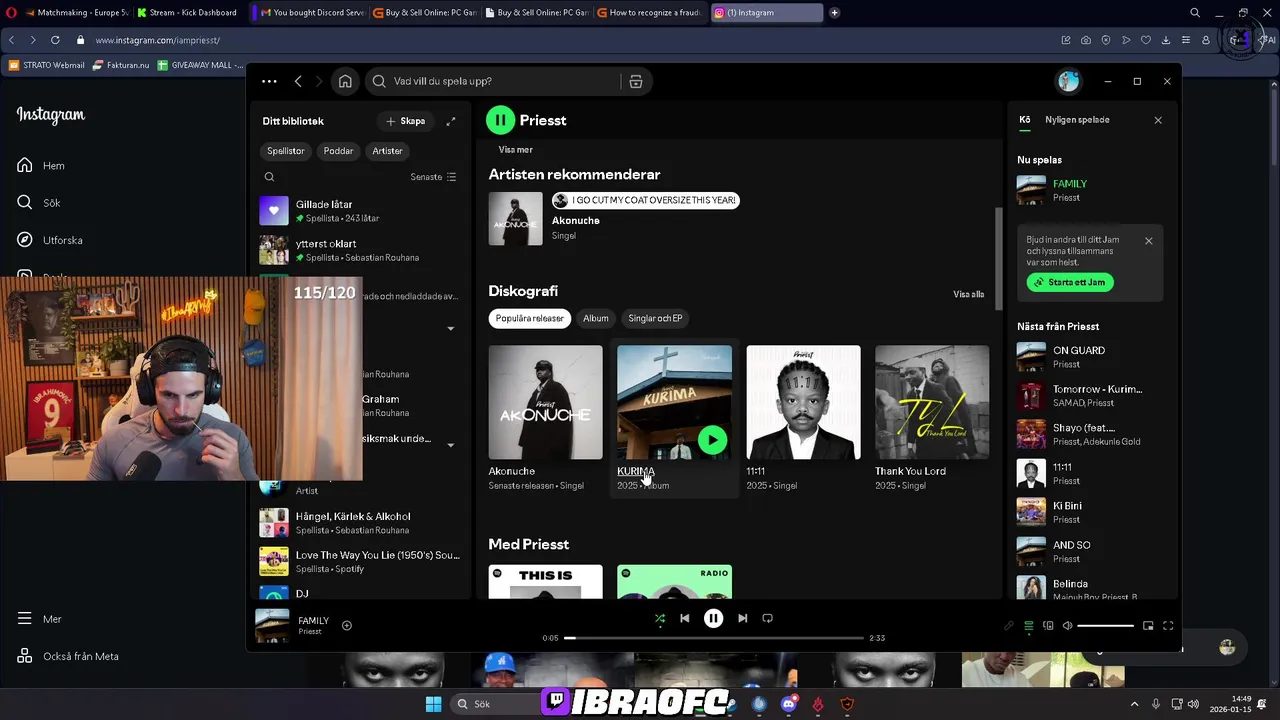Click Starta ett Jam button
1280x720 pixels.
(1070, 282)
